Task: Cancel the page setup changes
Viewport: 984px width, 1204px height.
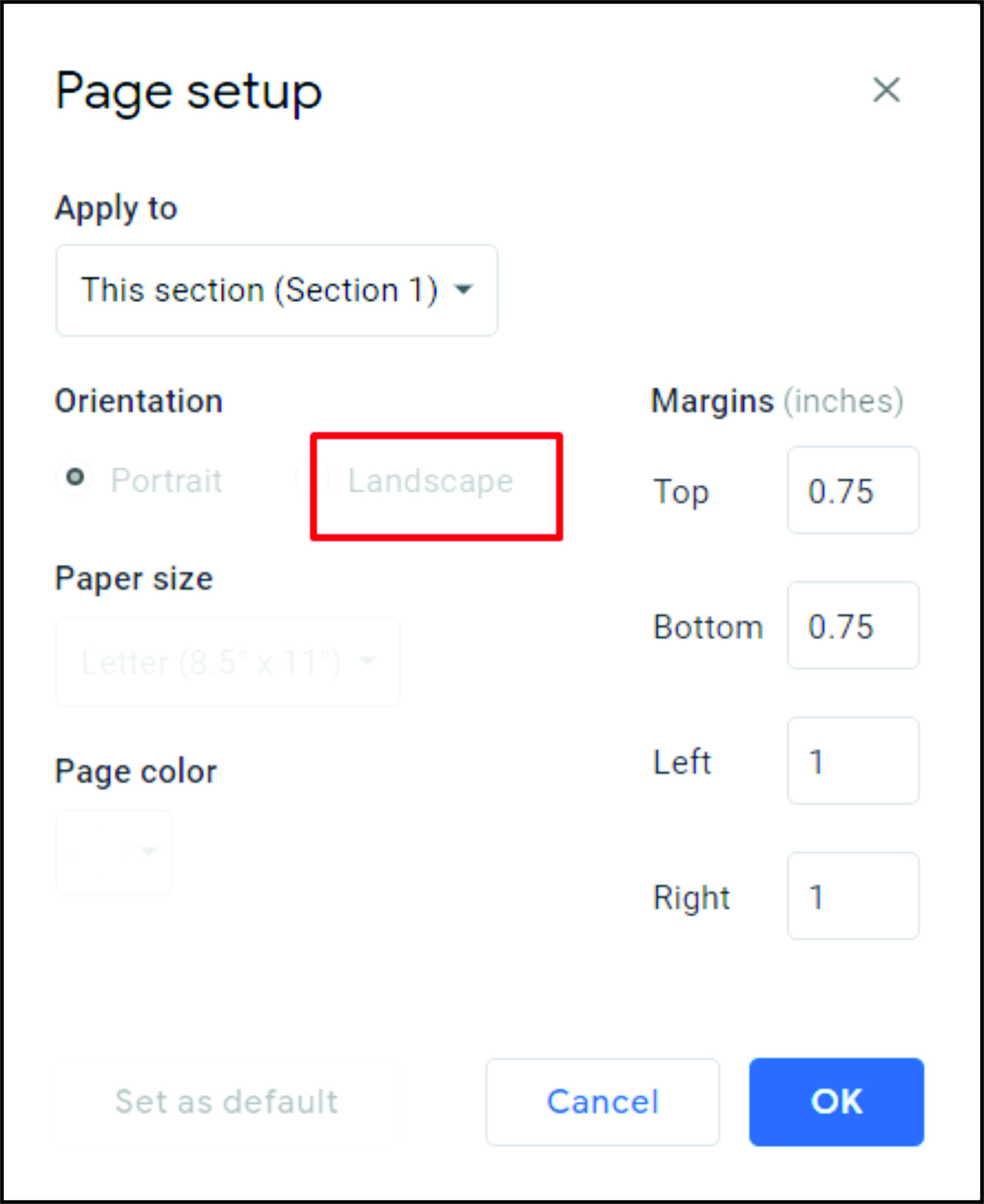Action: coord(602,1102)
